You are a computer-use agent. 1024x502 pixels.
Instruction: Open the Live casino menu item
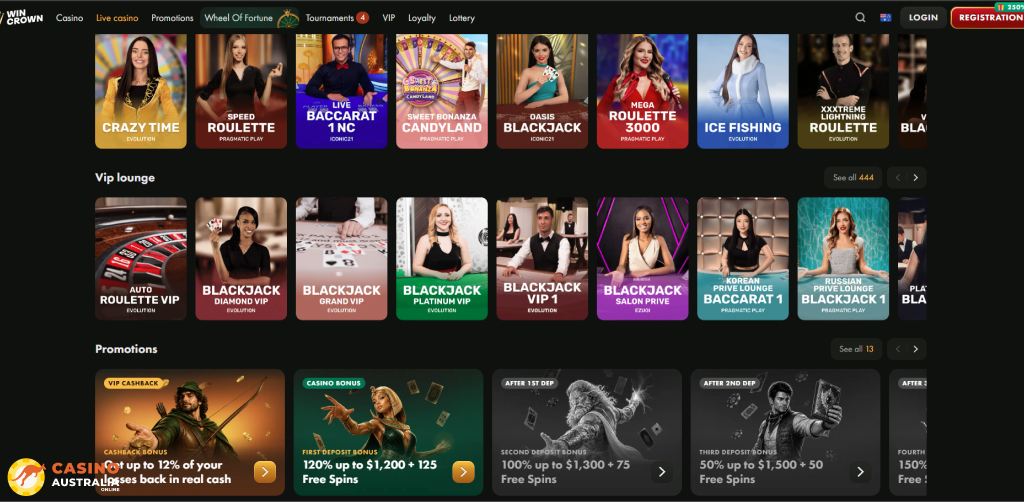click(x=117, y=18)
